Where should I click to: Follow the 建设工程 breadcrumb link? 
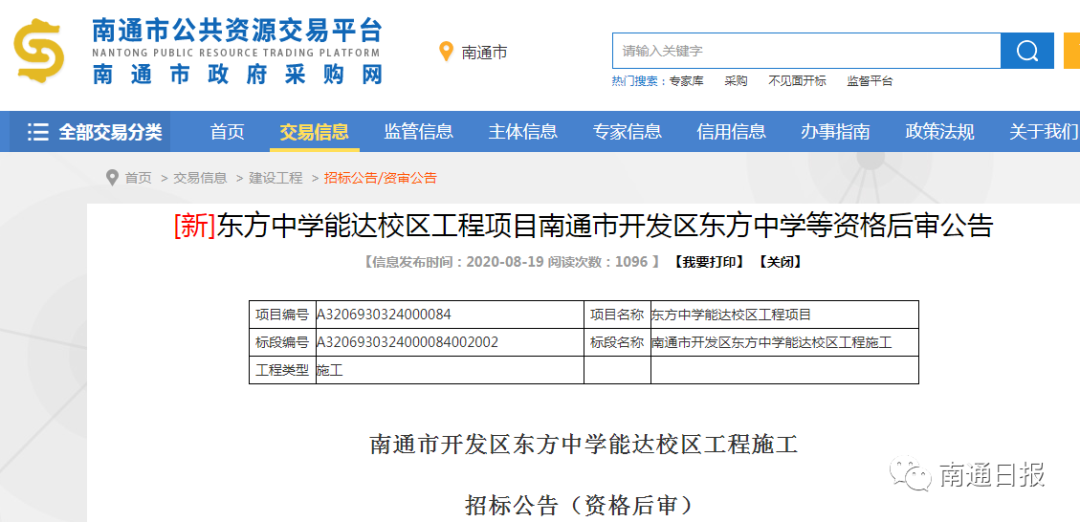click(x=276, y=178)
